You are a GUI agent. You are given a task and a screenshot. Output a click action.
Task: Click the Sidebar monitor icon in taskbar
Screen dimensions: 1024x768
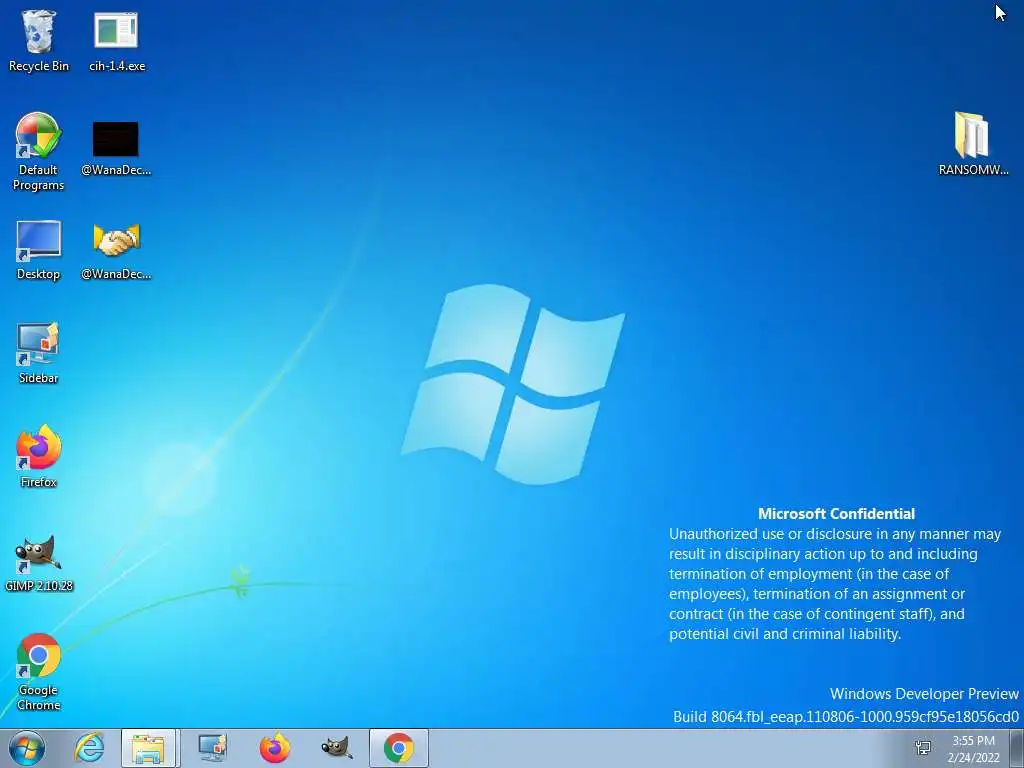coord(212,748)
